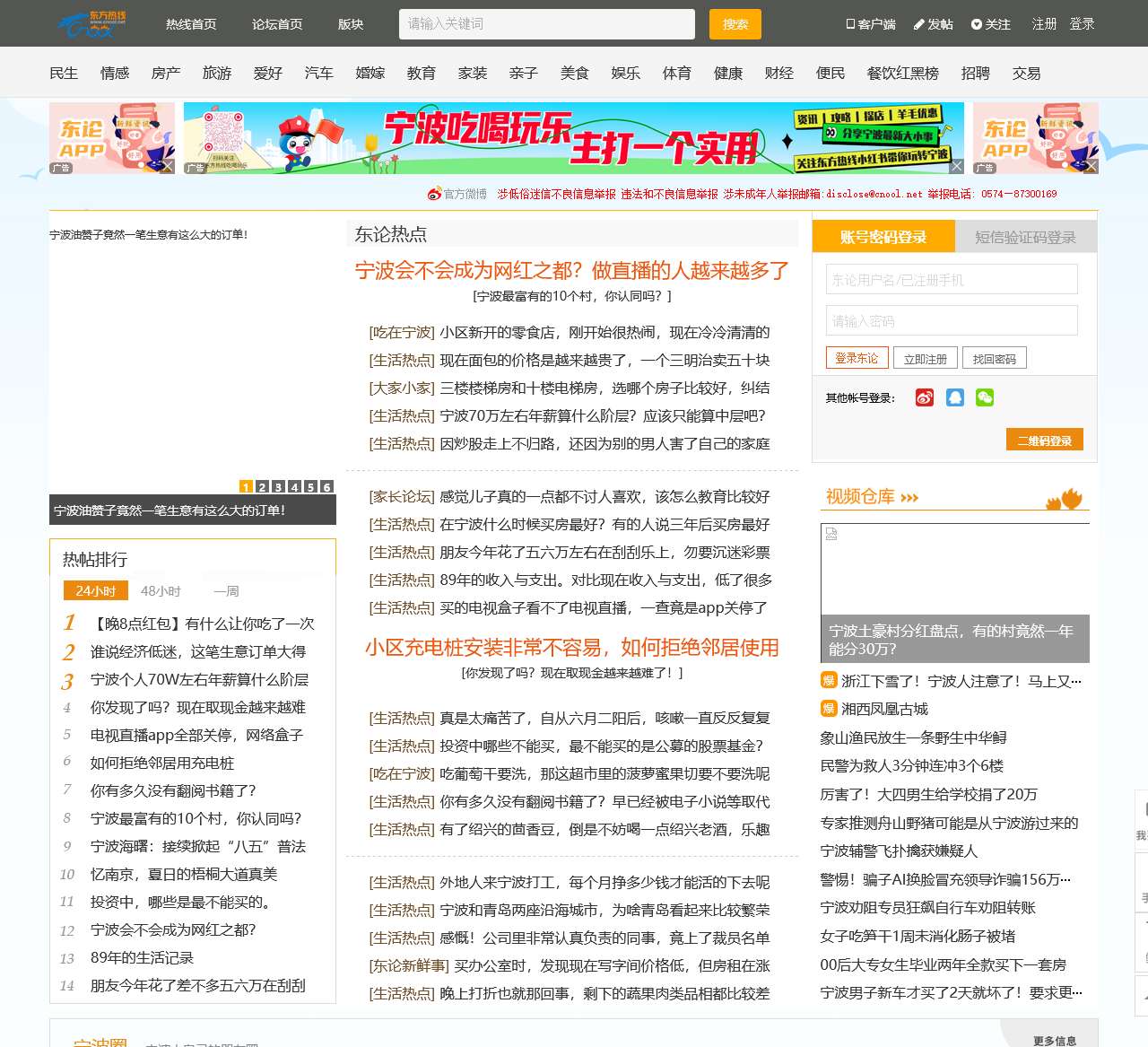Viewport: 1148px width, 1047px height.
Task: Open 宁波最富有的10个村 subheadline link
Action: pyautogui.click(x=572, y=296)
